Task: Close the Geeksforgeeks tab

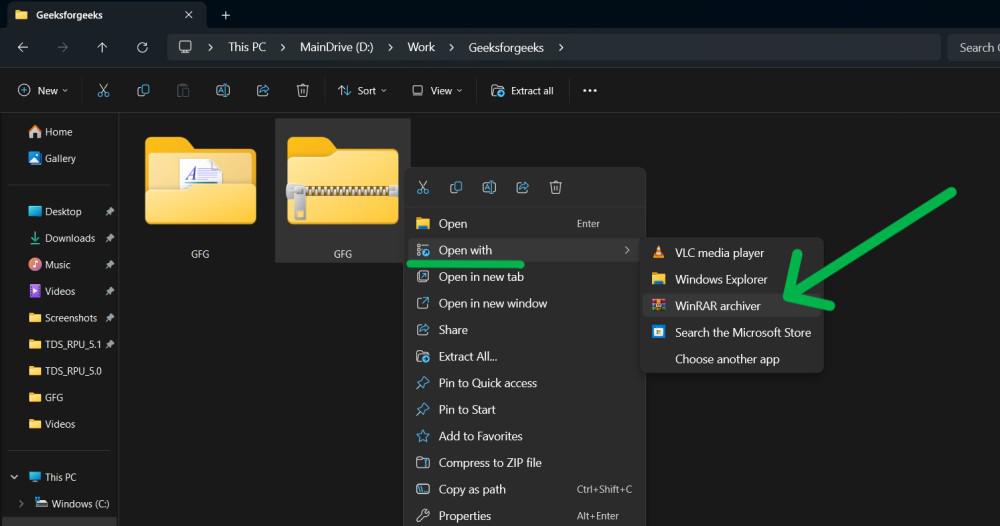Action: [189, 15]
